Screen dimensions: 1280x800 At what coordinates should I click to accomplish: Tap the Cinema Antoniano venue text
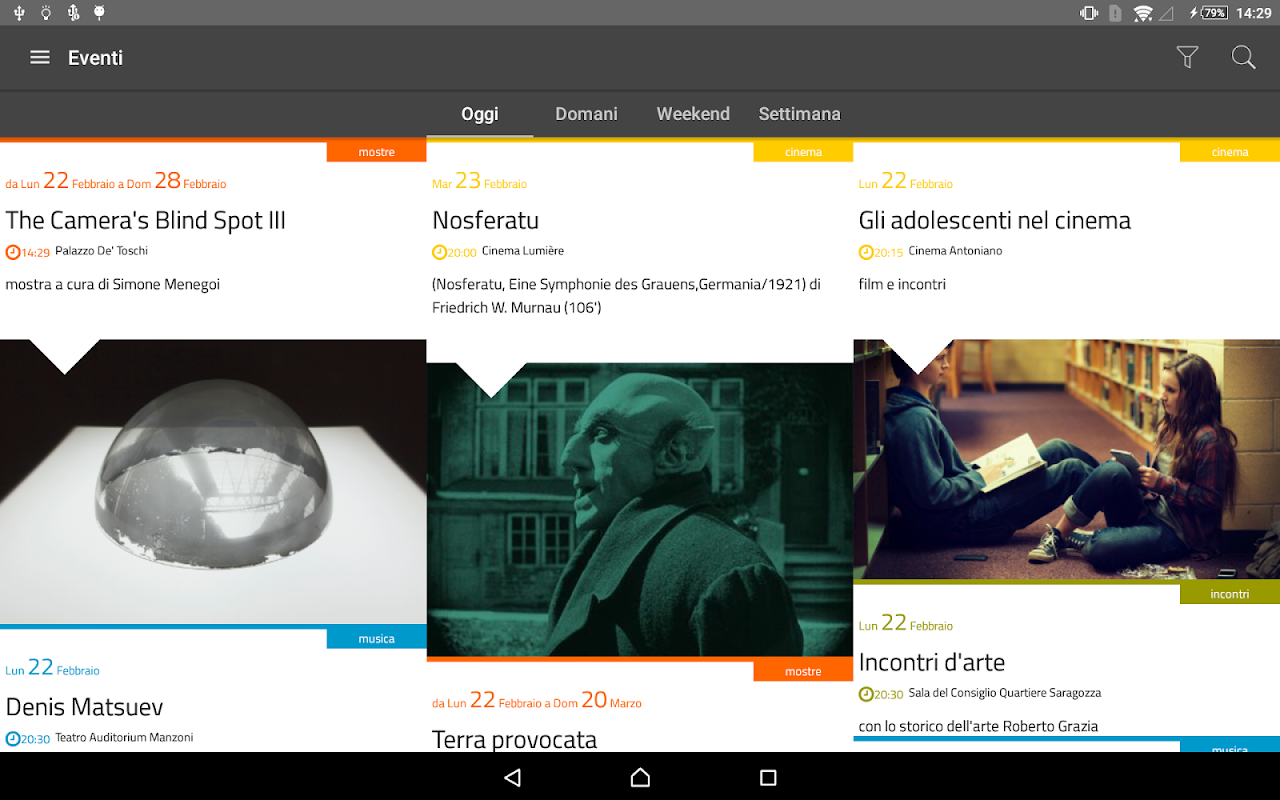coord(955,251)
